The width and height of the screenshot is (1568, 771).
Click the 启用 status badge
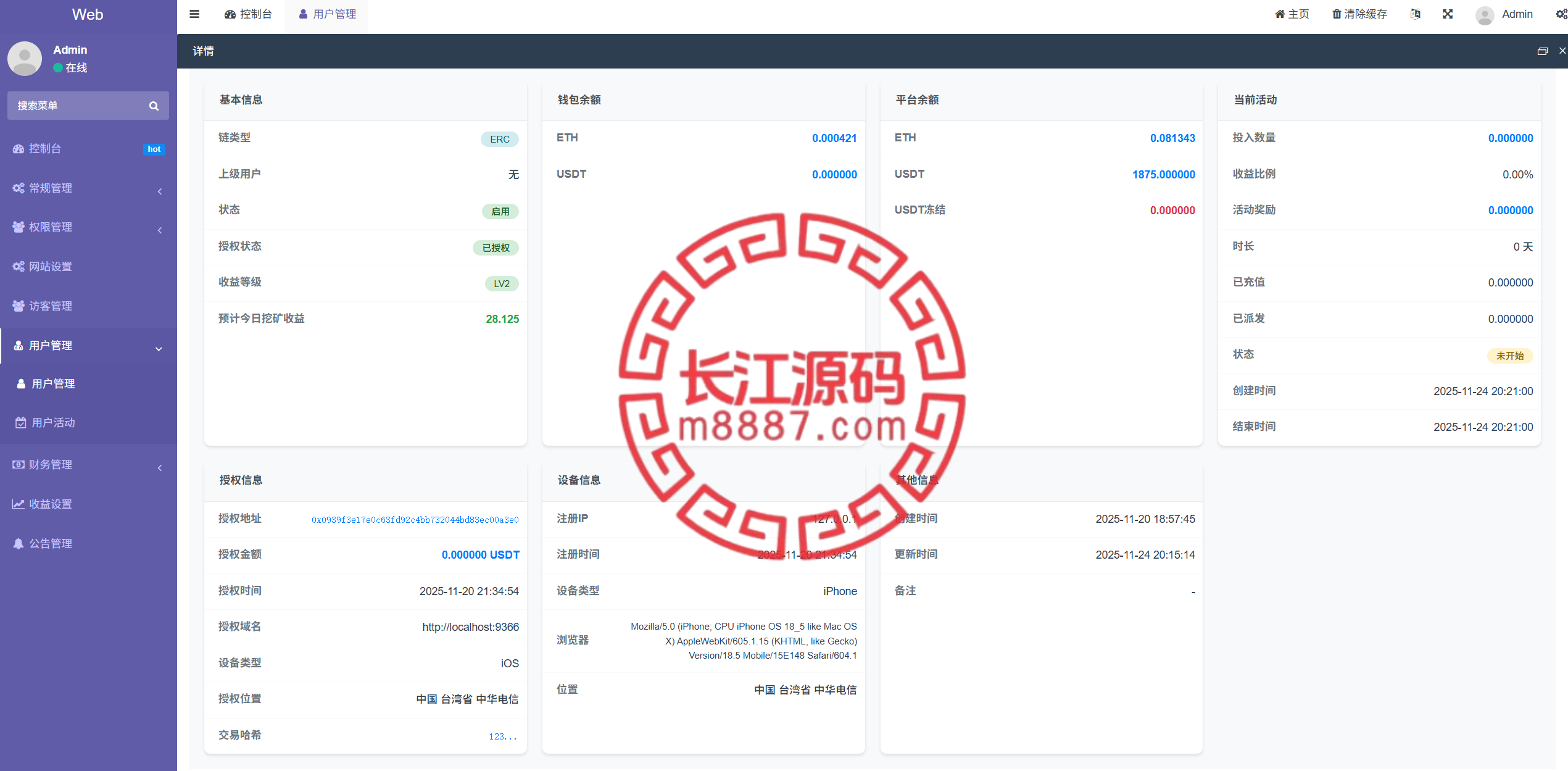(x=500, y=212)
